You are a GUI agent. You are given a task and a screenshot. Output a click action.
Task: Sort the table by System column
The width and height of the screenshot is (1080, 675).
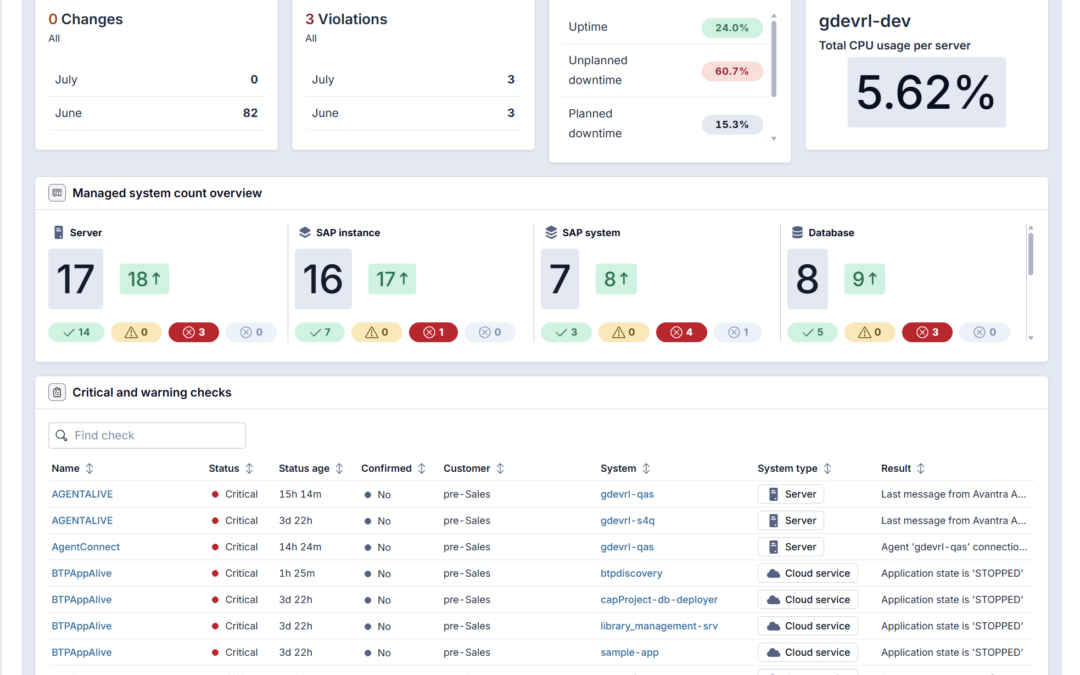click(646, 468)
